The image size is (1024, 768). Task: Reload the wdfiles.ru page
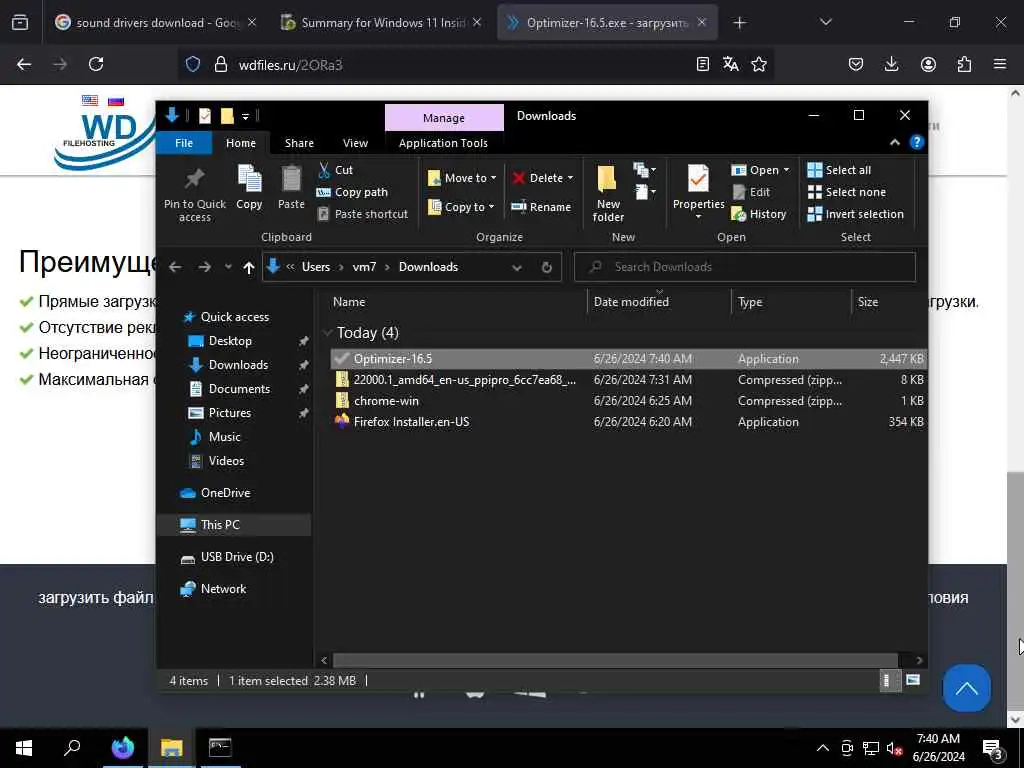tap(96, 64)
